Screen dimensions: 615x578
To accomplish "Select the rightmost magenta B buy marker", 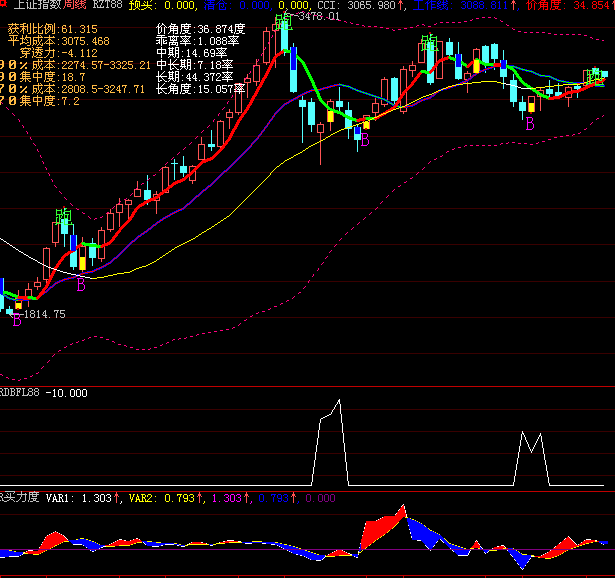I will 530,124.
